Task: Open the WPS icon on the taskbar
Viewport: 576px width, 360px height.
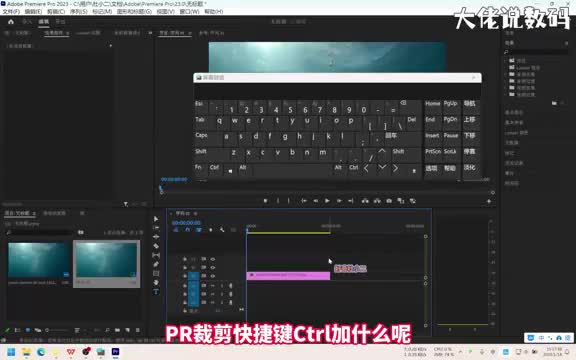Action: pyautogui.click(x=71, y=352)
